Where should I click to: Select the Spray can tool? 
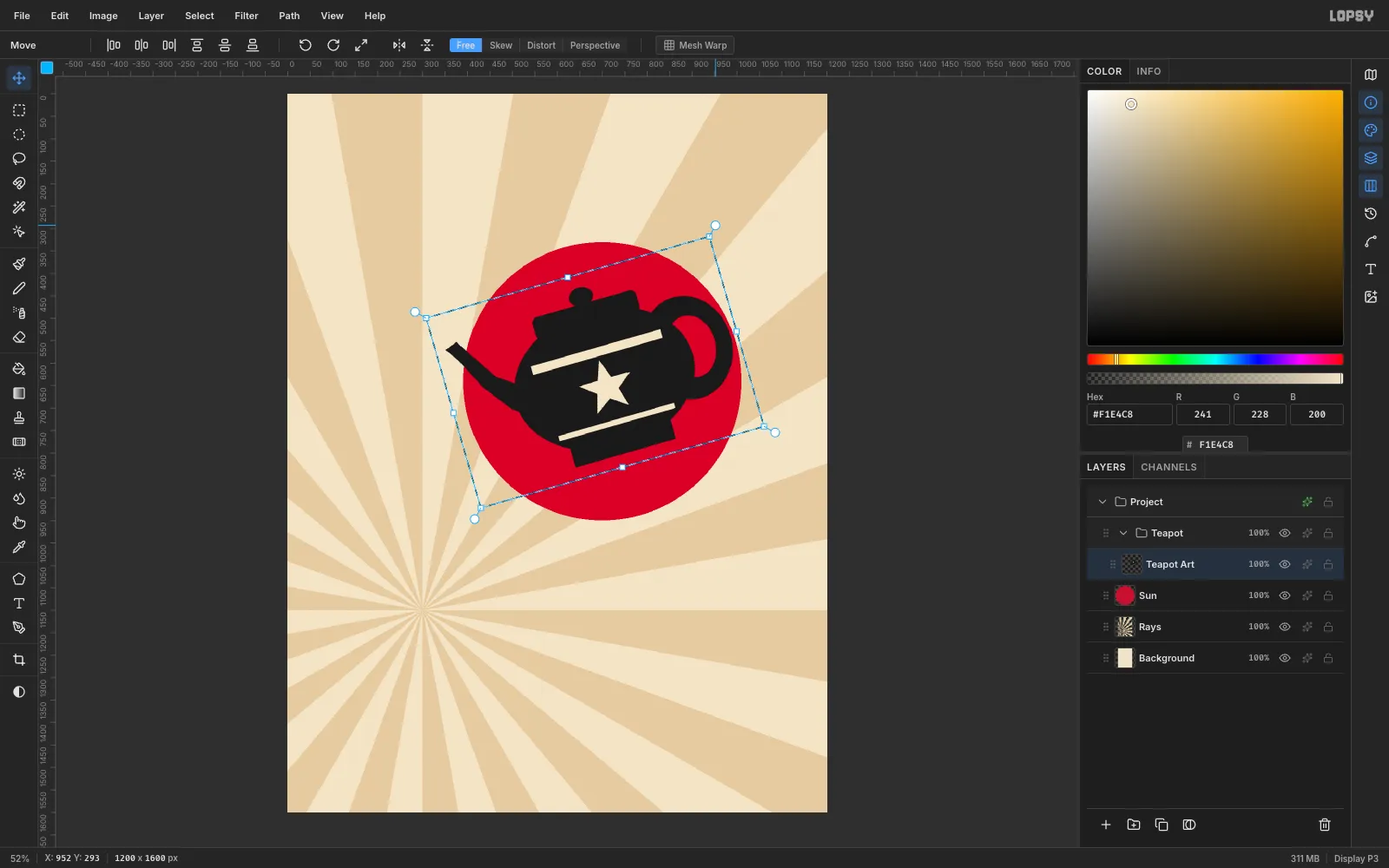(19, 312)
